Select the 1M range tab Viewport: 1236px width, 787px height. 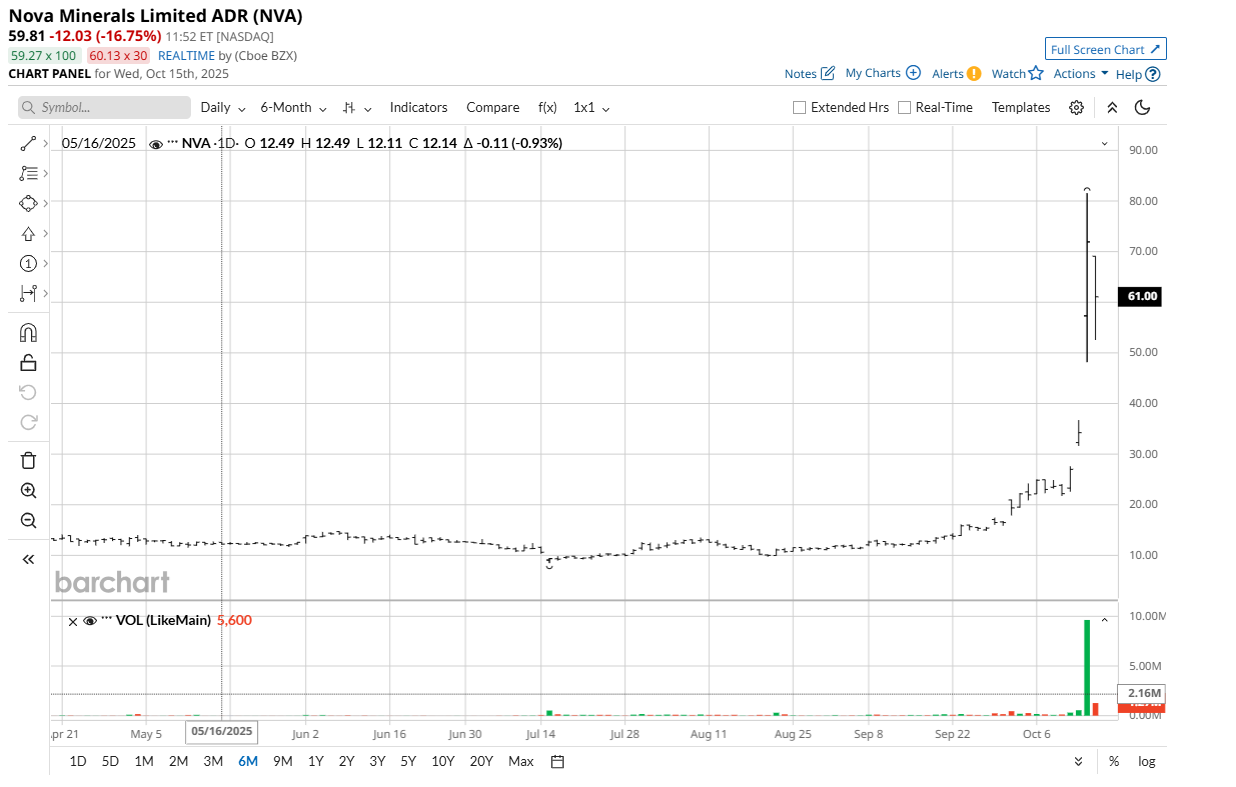[143, 761]
